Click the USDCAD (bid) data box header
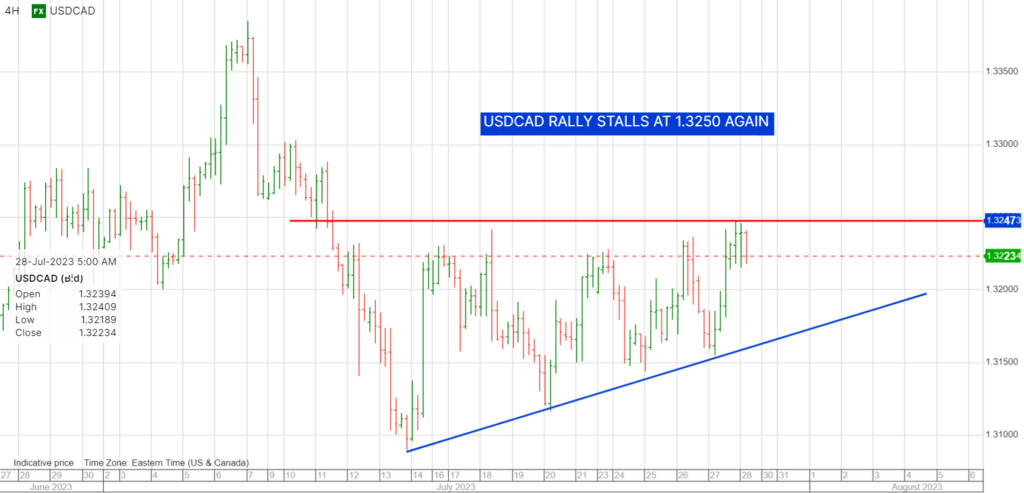This screenshot has height=493, width=1024. 50,279
